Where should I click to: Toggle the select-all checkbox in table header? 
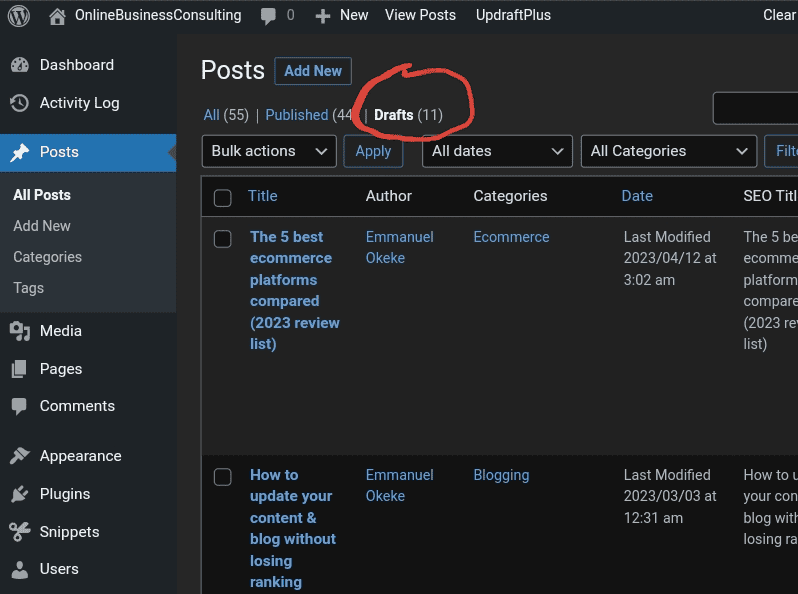pos(223,198)
